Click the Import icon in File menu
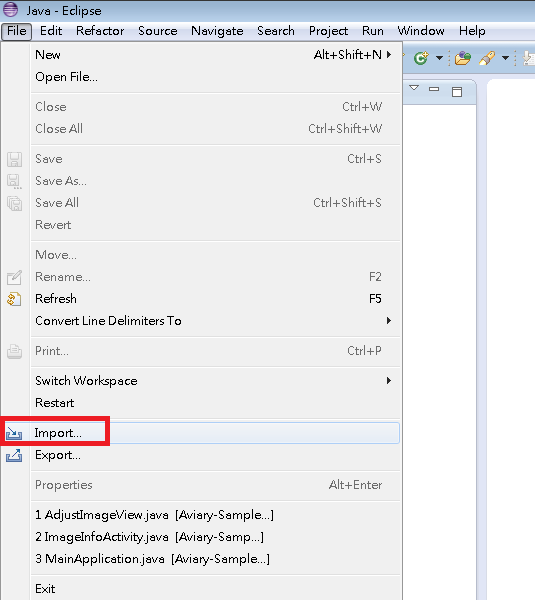 pos(14,434)
